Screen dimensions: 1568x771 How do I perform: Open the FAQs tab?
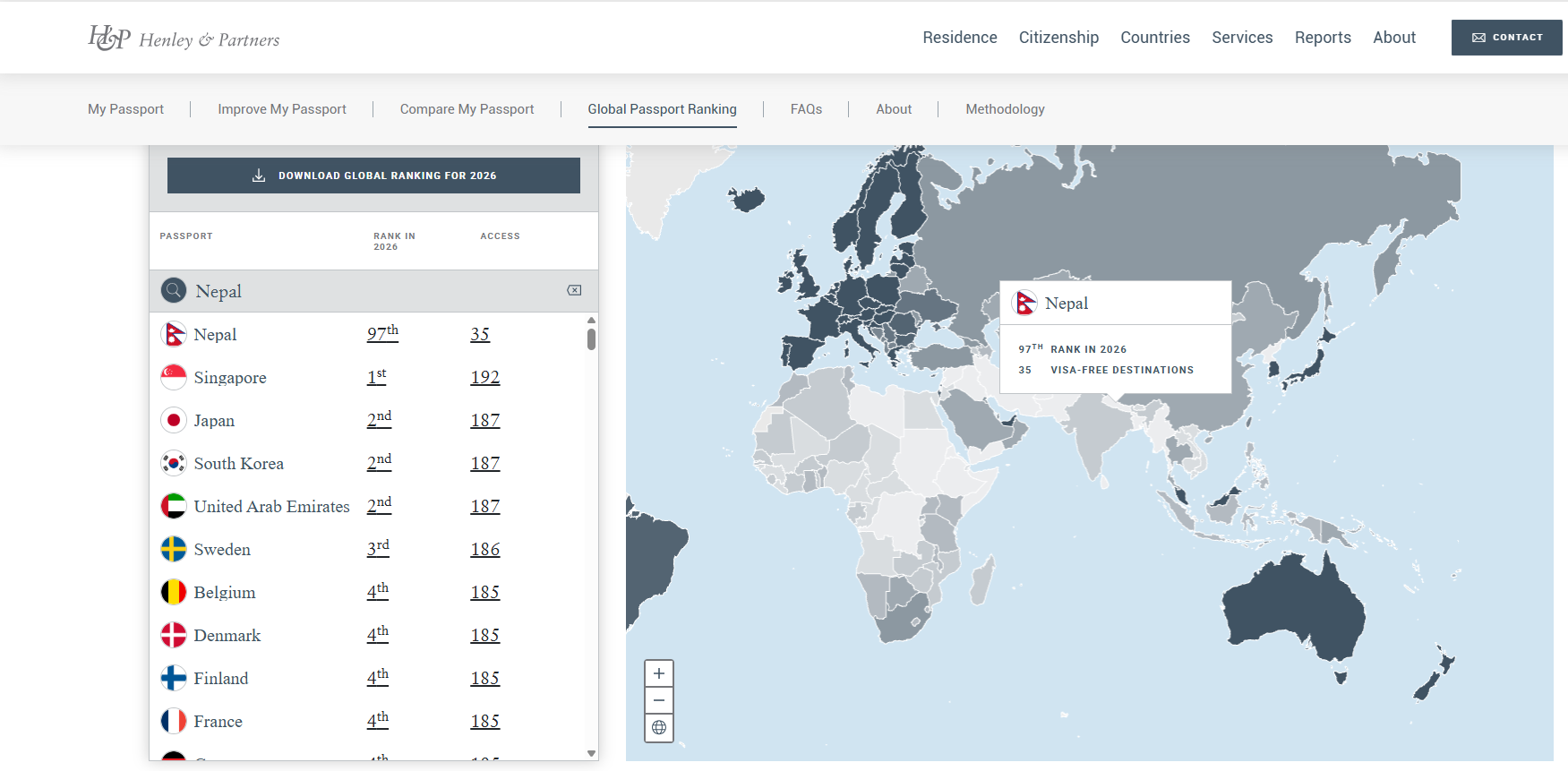pos(806,109)
